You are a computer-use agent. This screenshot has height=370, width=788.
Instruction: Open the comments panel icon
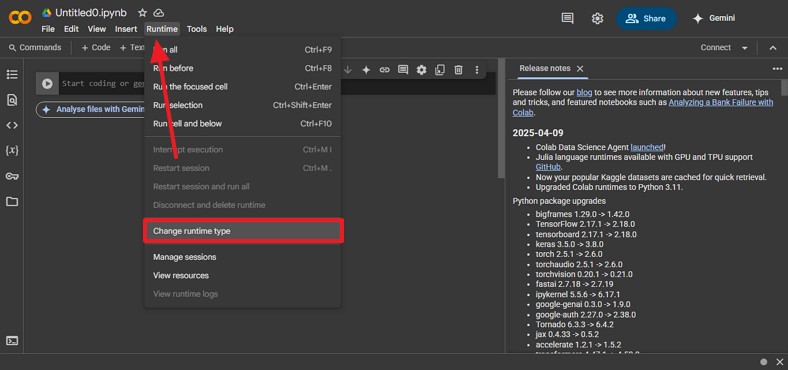coord(567,18)
